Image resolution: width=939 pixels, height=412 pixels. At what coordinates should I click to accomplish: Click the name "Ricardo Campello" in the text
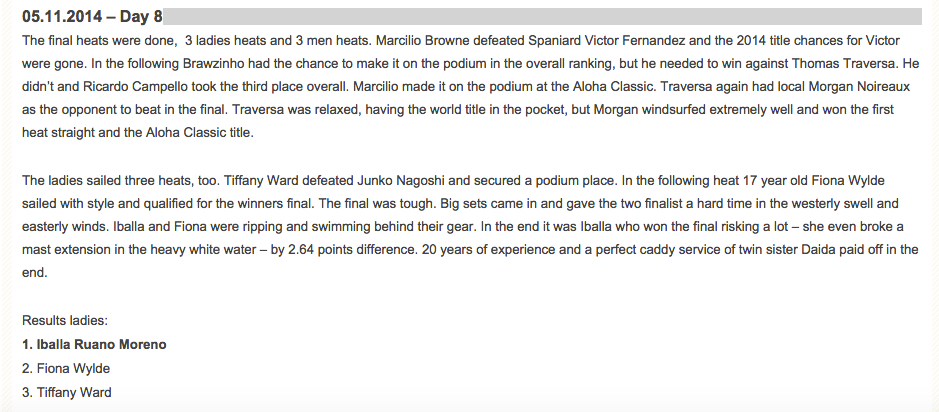point(131,87)
